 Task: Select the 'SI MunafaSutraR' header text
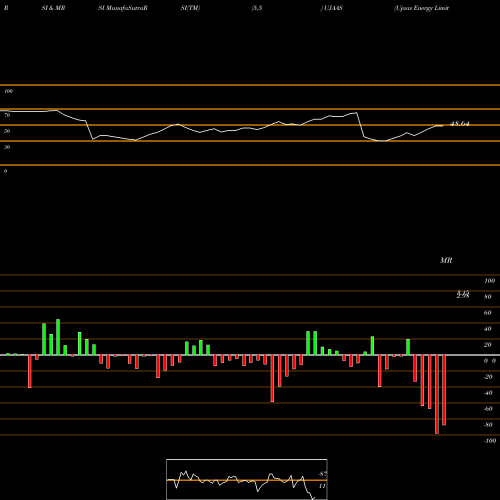123,8
